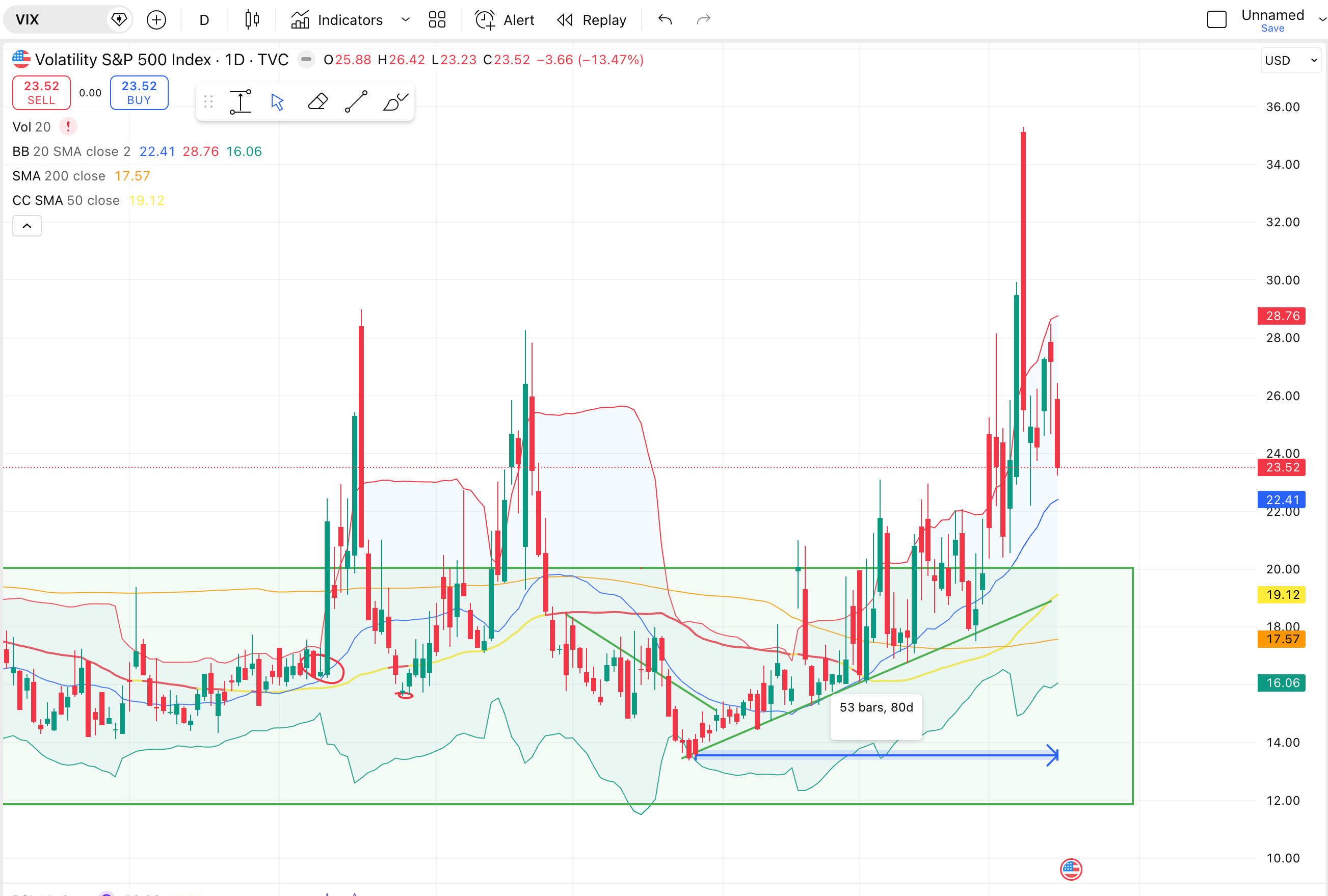Select the trend line tool
This screenshot has height=896, width=1328.
[356, 102]
